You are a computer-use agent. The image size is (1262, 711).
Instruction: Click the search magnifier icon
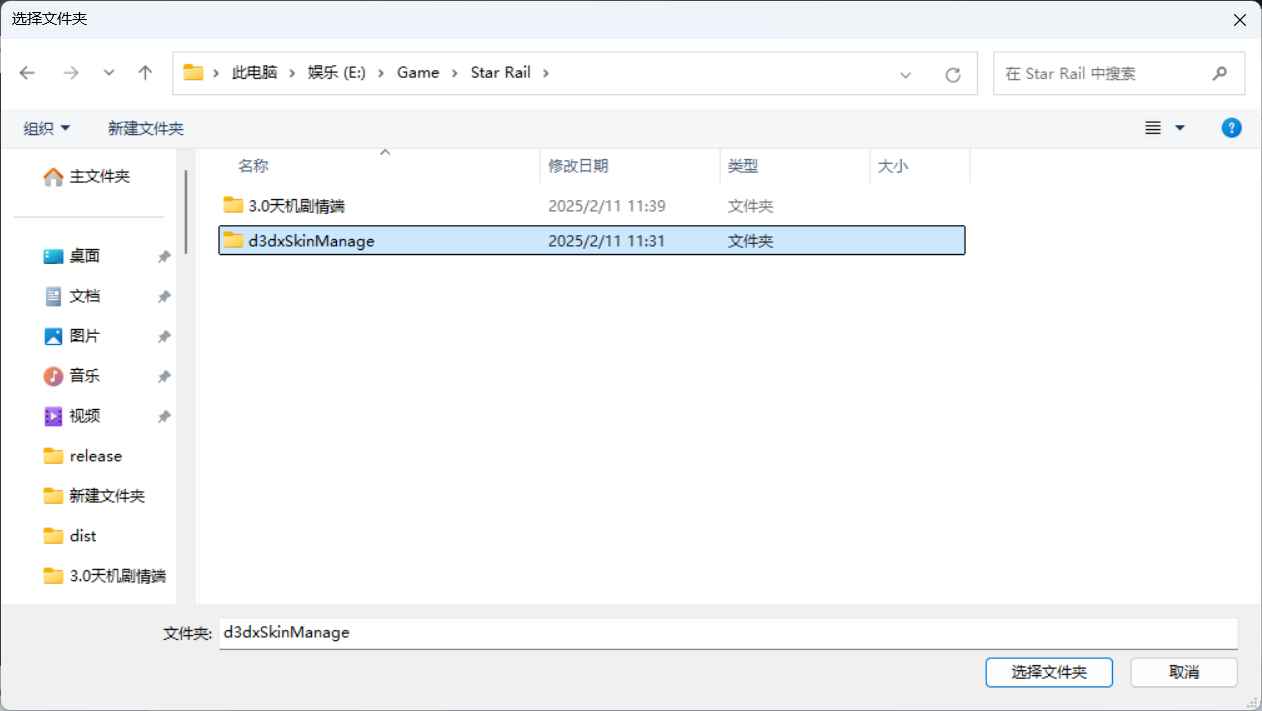coord(1219,73)
